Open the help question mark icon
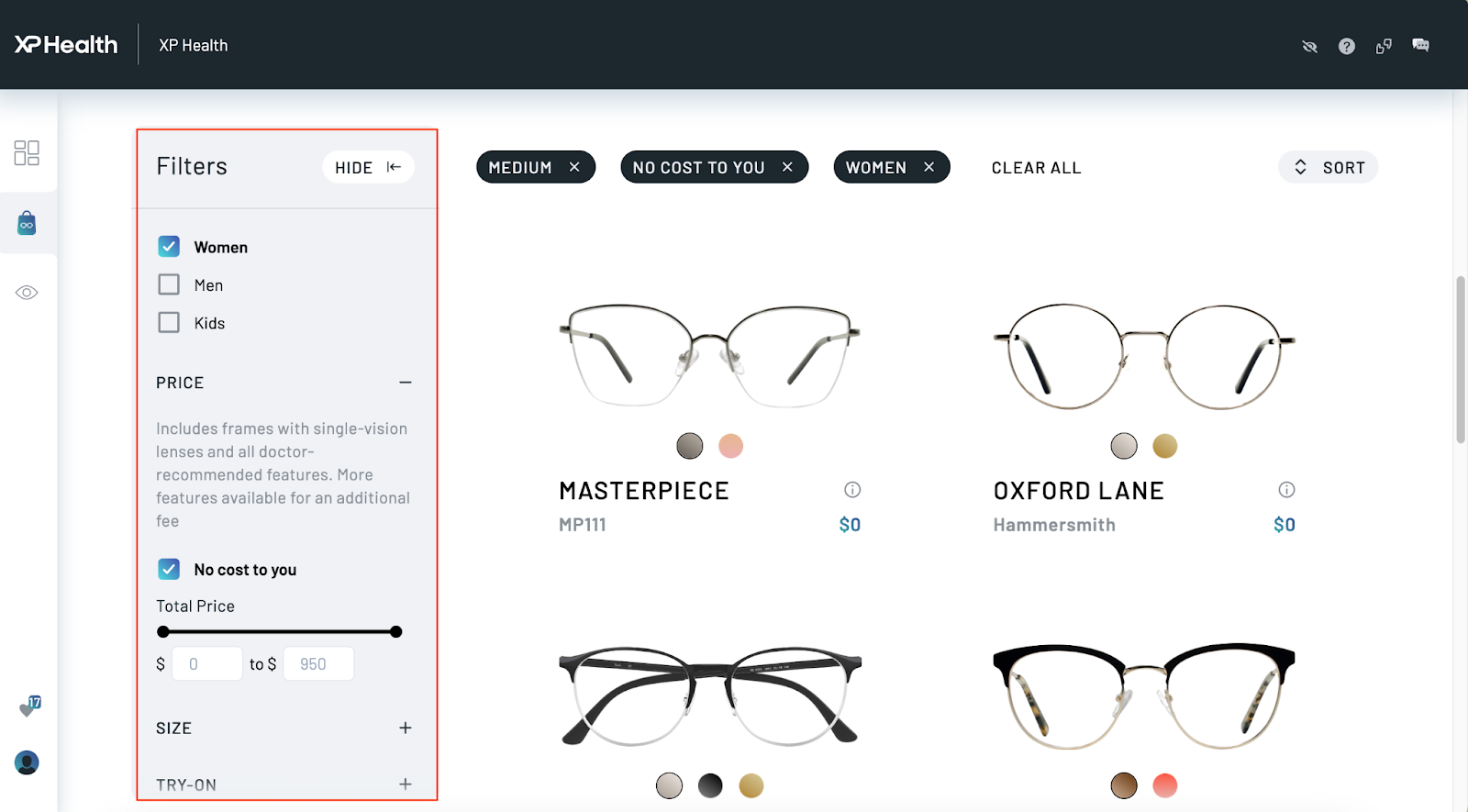Viewport: 1468px width, 812px height. coord(1346,46)
